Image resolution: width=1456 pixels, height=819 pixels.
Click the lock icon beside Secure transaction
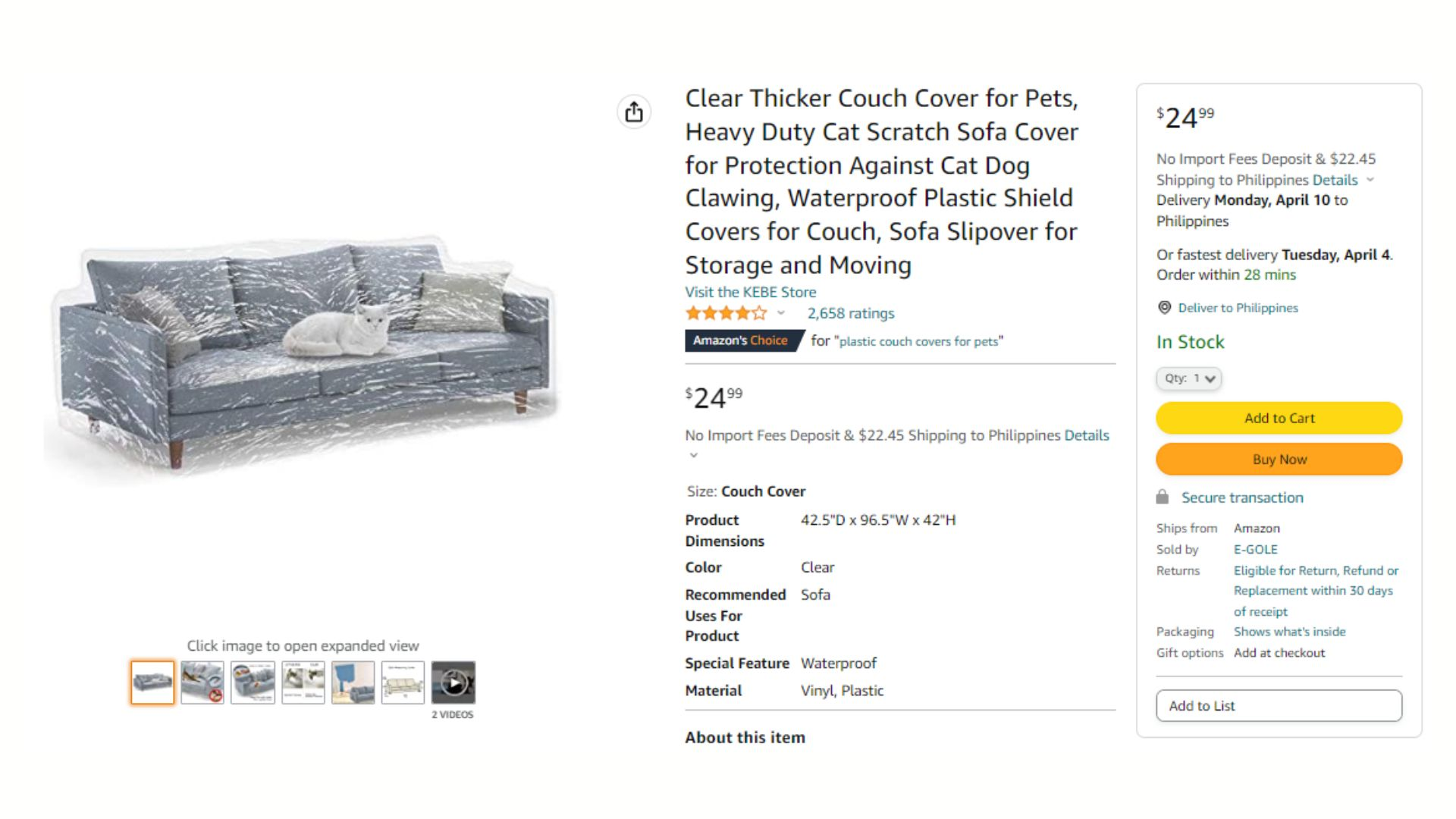[1163, 497]
